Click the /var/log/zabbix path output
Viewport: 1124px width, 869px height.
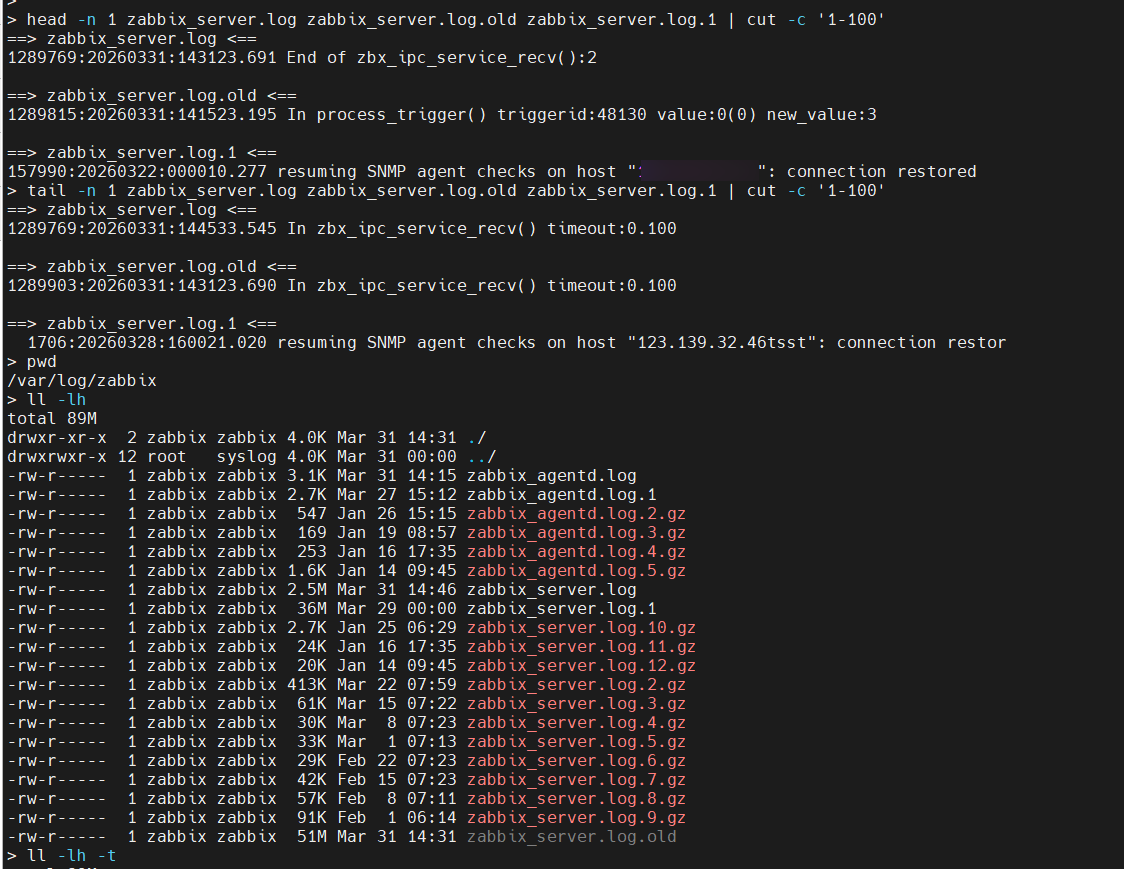coord(82,380)
